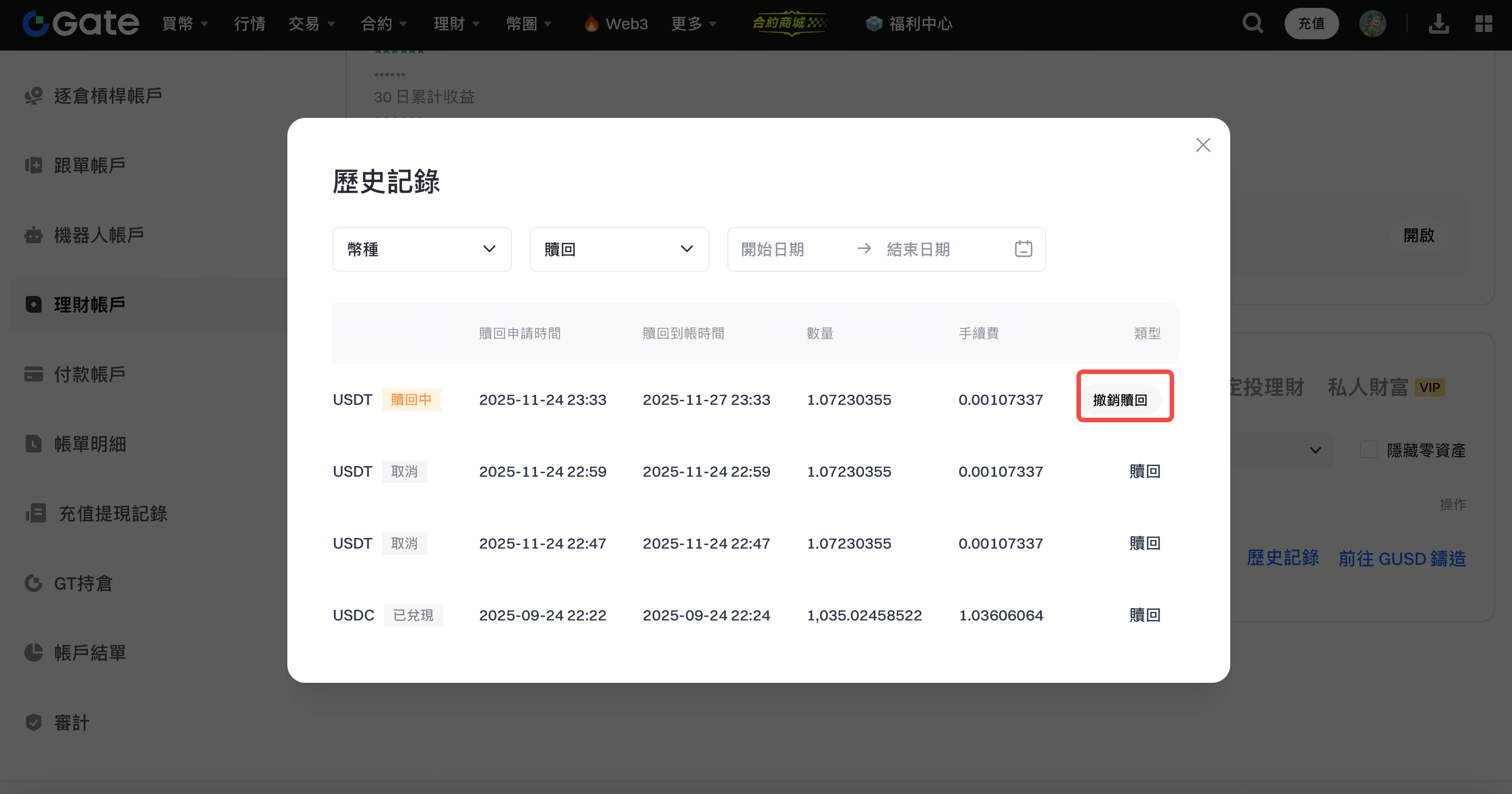Expand the 幣種 dropdown
1512x794 pixels.
coord(421,249)
